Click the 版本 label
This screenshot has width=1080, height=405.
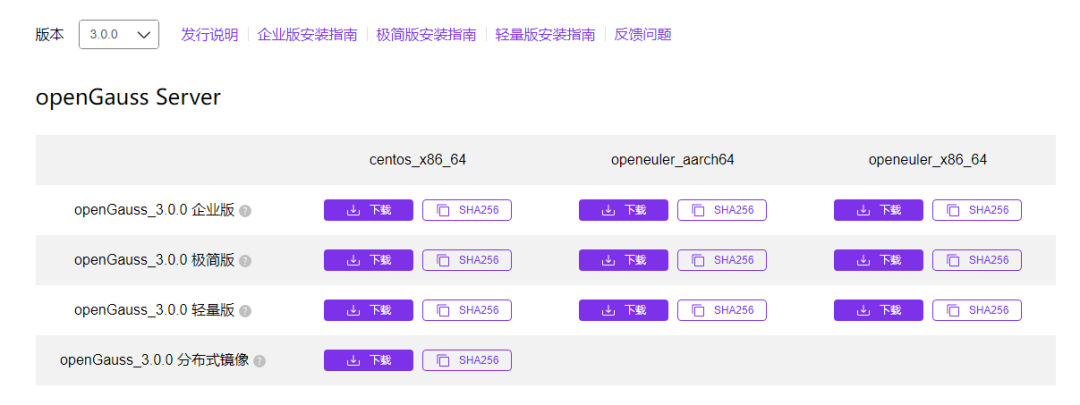(x=50, y=34)
